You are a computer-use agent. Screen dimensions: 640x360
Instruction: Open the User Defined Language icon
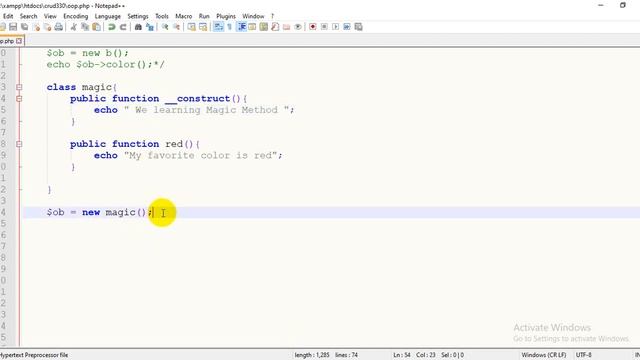tap(252, 27)
